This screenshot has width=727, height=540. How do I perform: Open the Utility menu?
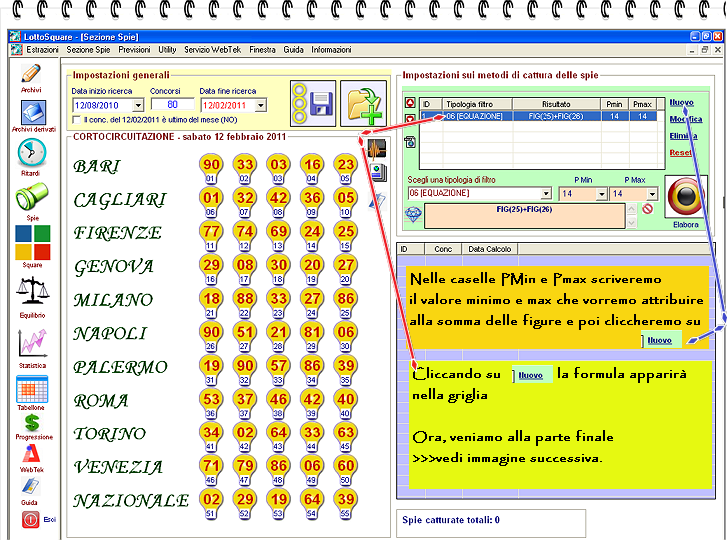coord(167,50)
